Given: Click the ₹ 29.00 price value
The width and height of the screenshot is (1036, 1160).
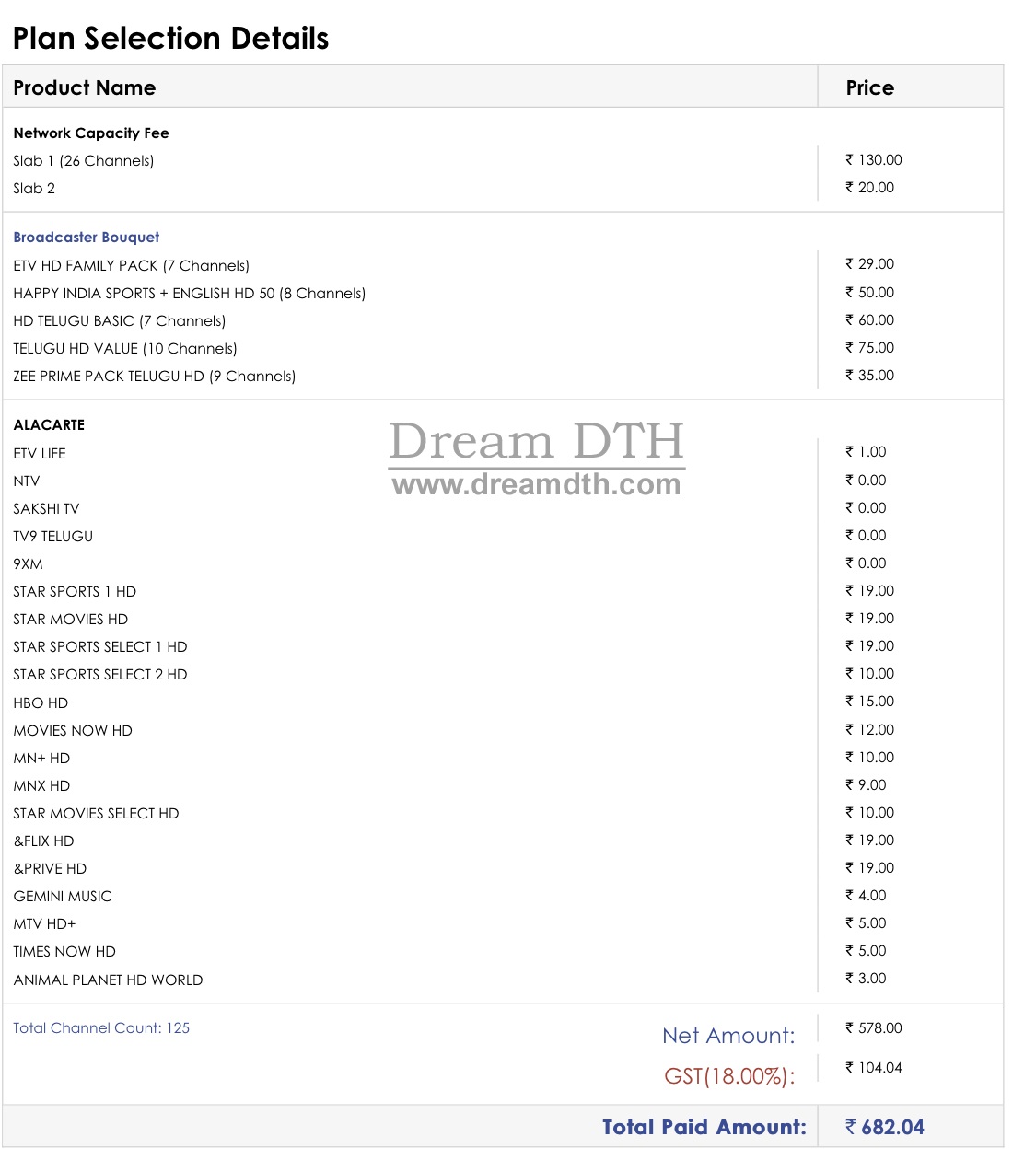Looking at the screenshot, I should tap(870, 263).
